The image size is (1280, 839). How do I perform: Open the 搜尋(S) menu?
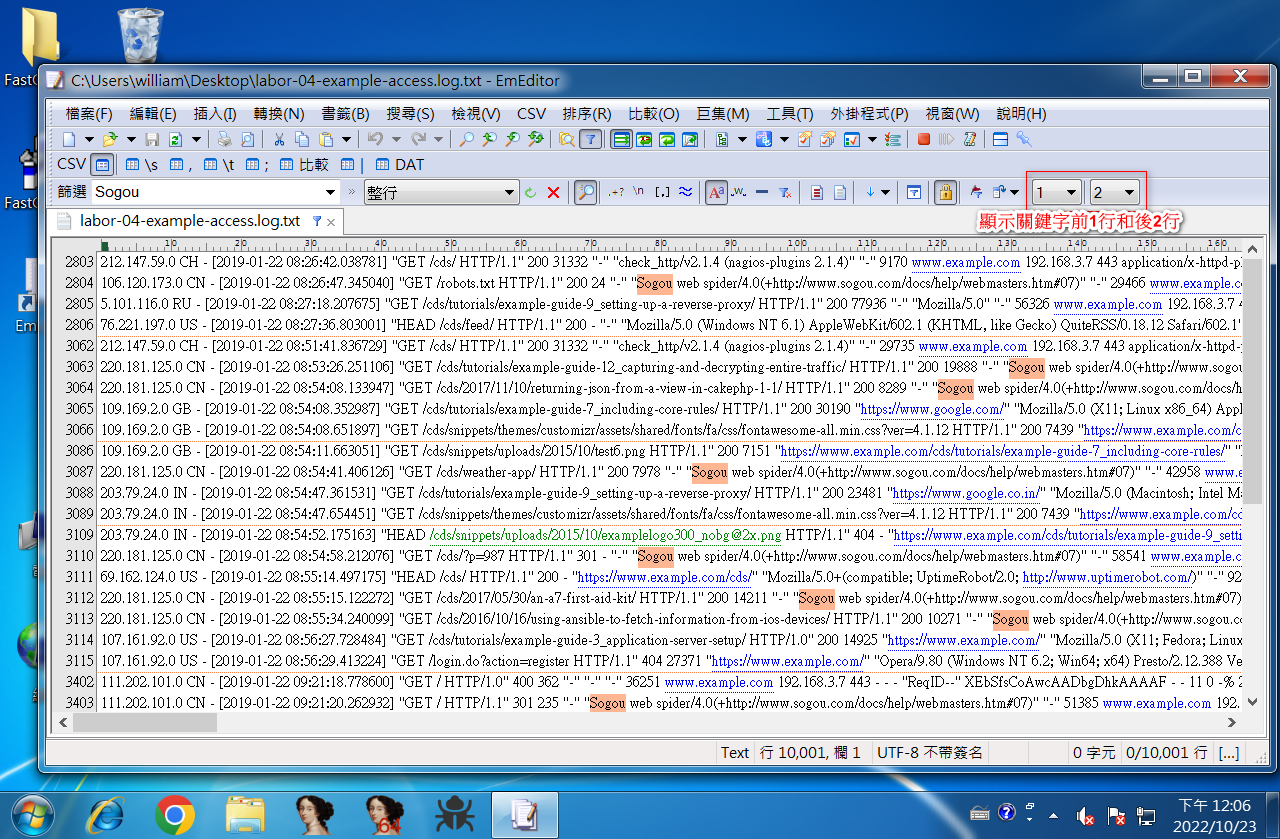click(410, 114)
